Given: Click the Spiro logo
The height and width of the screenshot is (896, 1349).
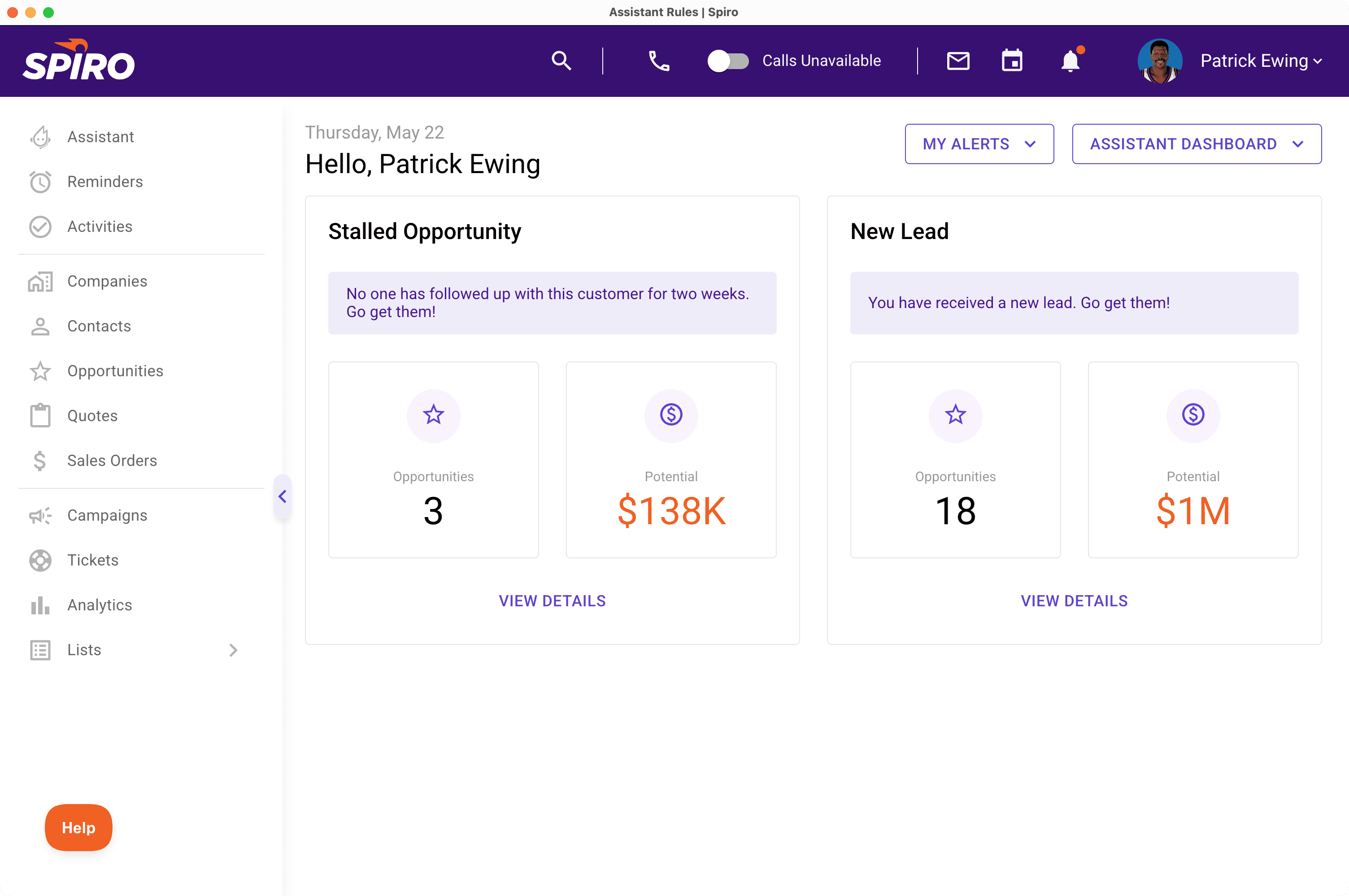Looking at the screenshot, I should click(78, 60).
